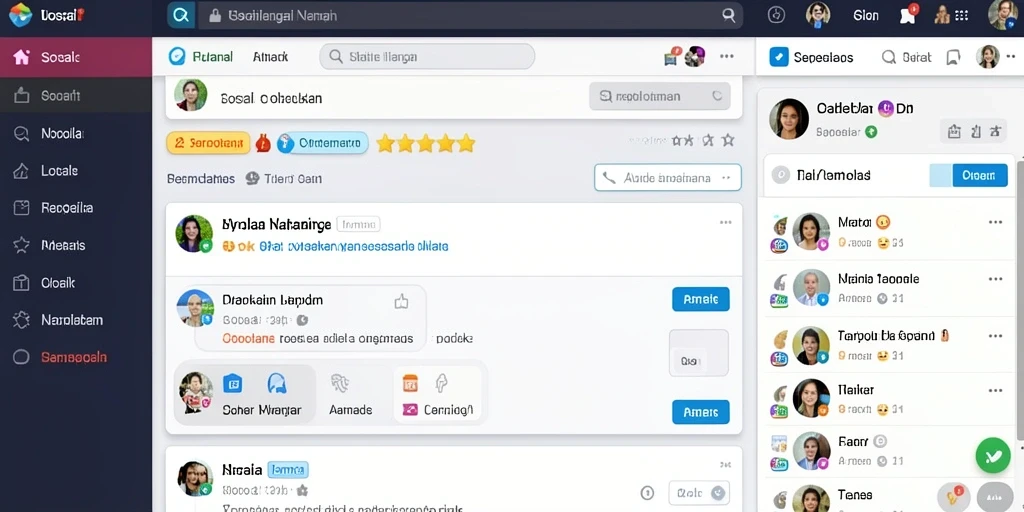The width and height of the screenshot is (1024, 512).
Task: Switch to the Atnack tab
Action: (x=270, y=57)
